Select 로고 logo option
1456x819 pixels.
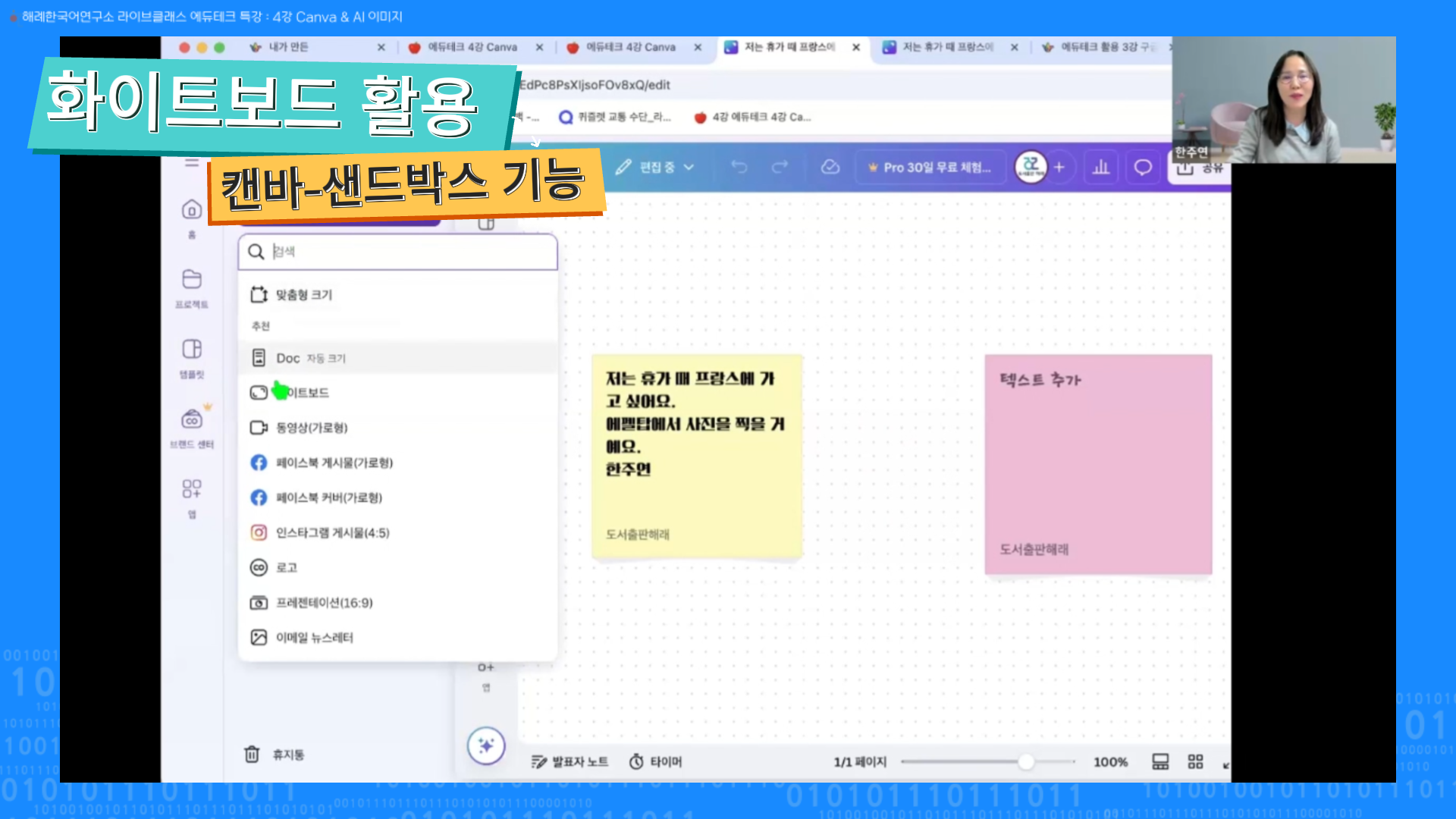click(x=398, y=567)
